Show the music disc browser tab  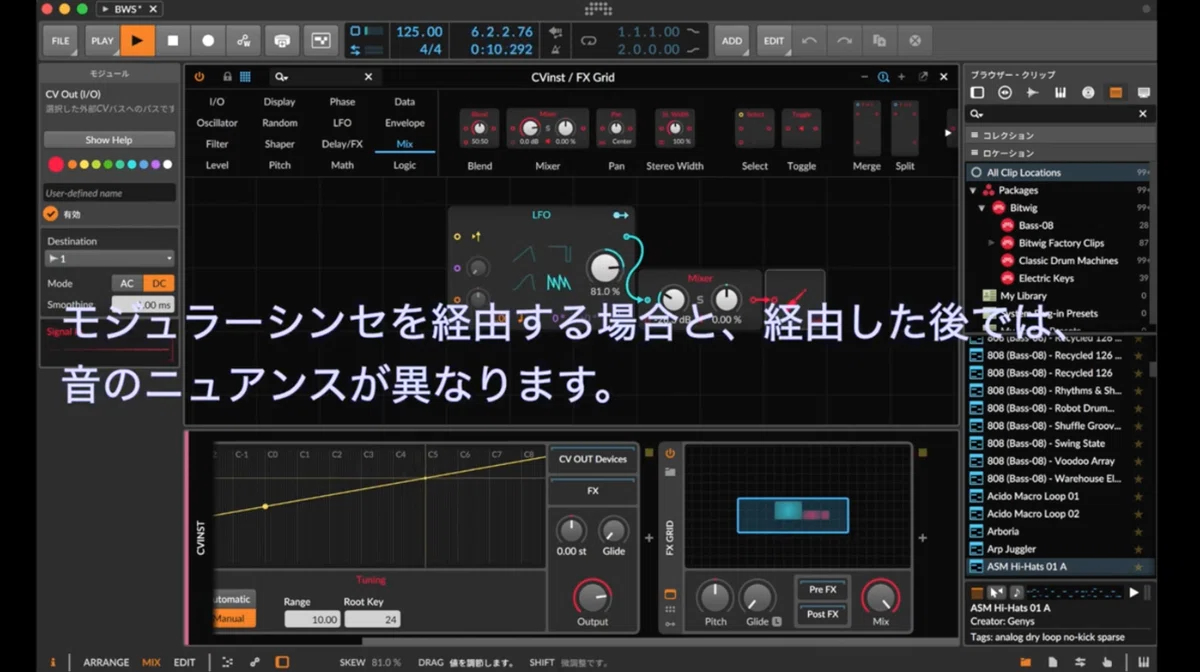(1088, 93)
